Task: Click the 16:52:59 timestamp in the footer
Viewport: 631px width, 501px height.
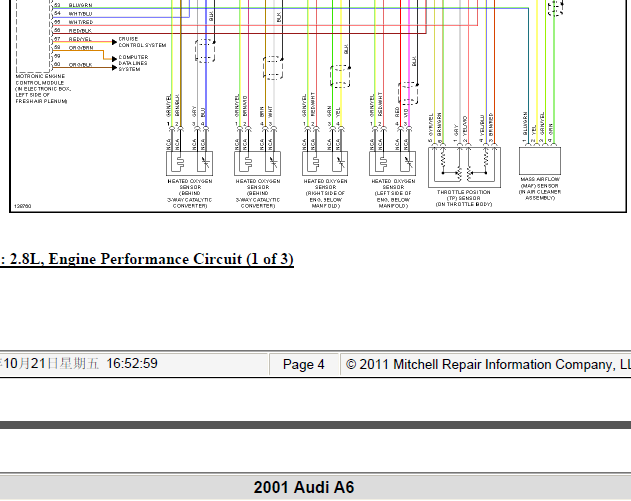Action: (x=132, y=364)
